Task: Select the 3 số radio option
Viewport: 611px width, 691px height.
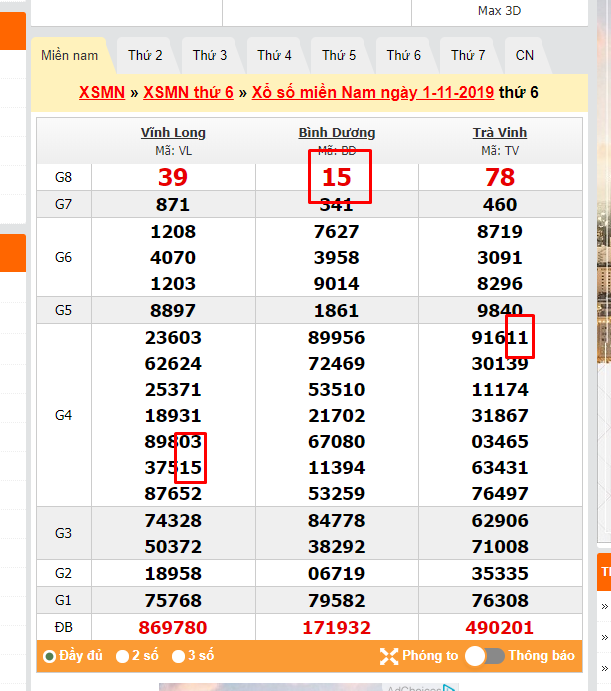Action: tap(179, 656)
